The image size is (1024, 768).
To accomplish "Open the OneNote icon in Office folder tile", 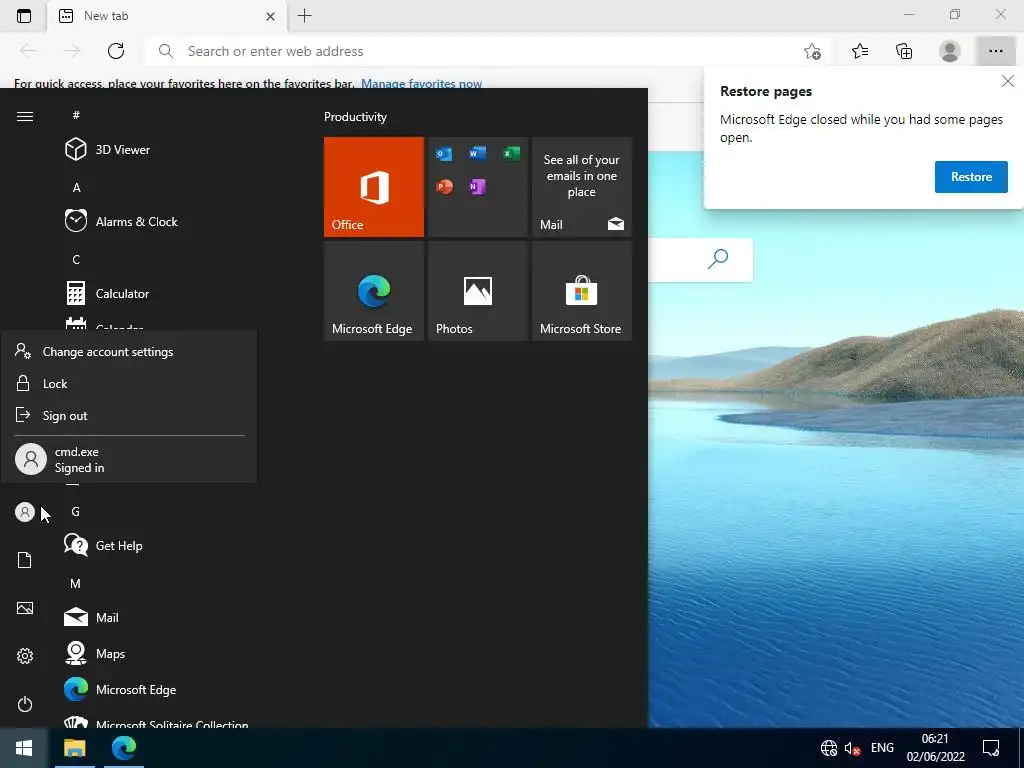I will point(477,187).
